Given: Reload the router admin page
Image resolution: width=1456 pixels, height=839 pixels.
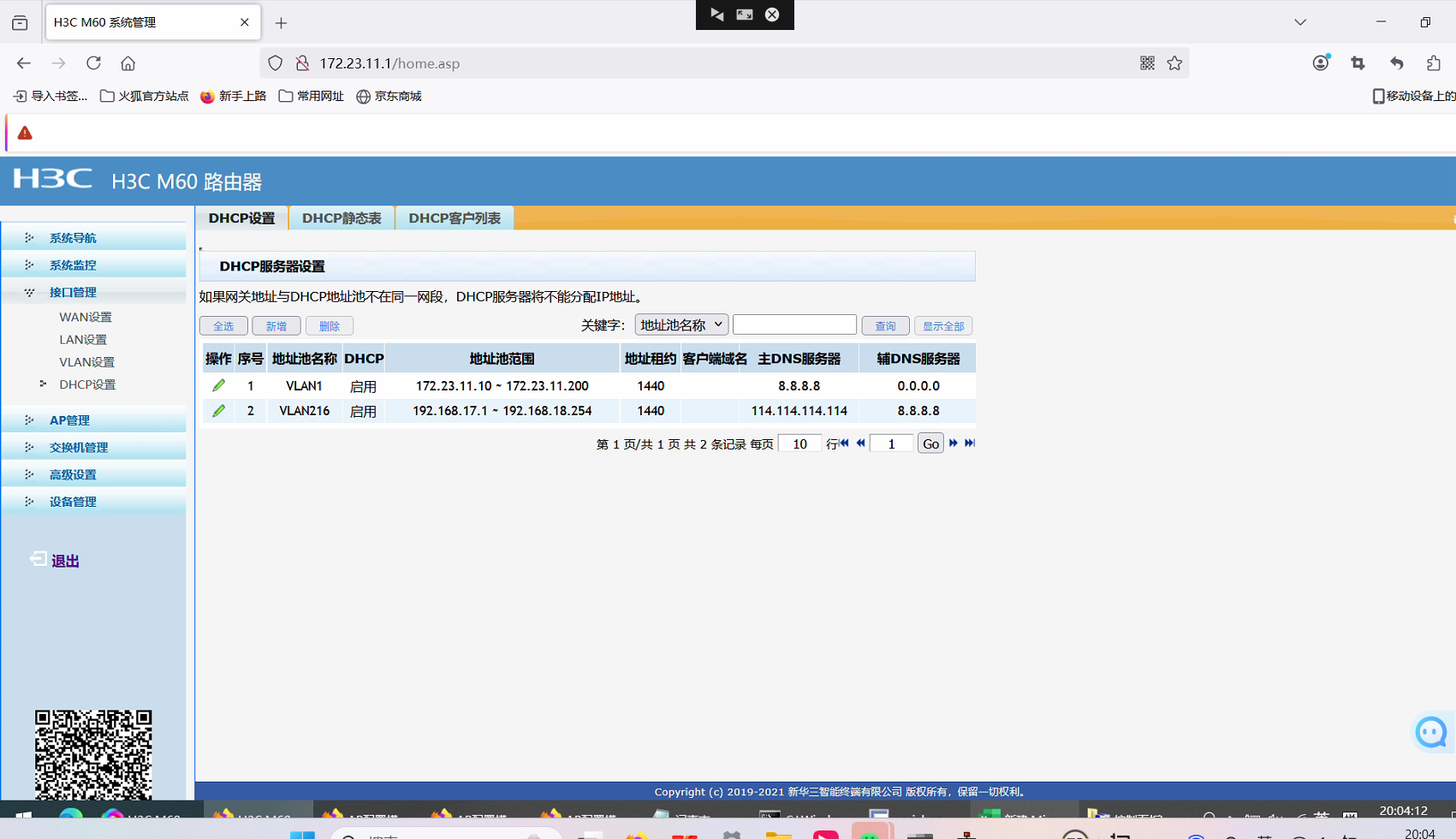Looking at the screenshot, I should 93,63.
